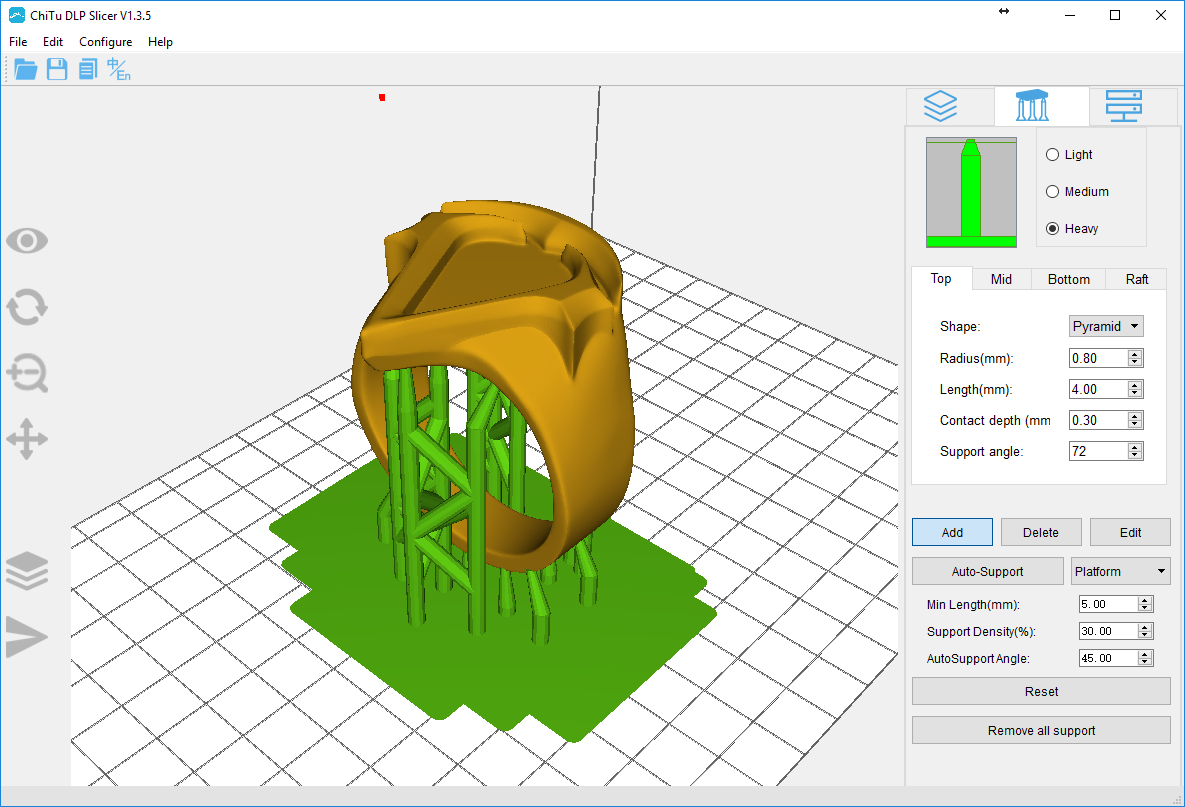This screenshot has width=1185, height=807.
Task: Switch to the Raft tab
Action: coord(1137,279)
